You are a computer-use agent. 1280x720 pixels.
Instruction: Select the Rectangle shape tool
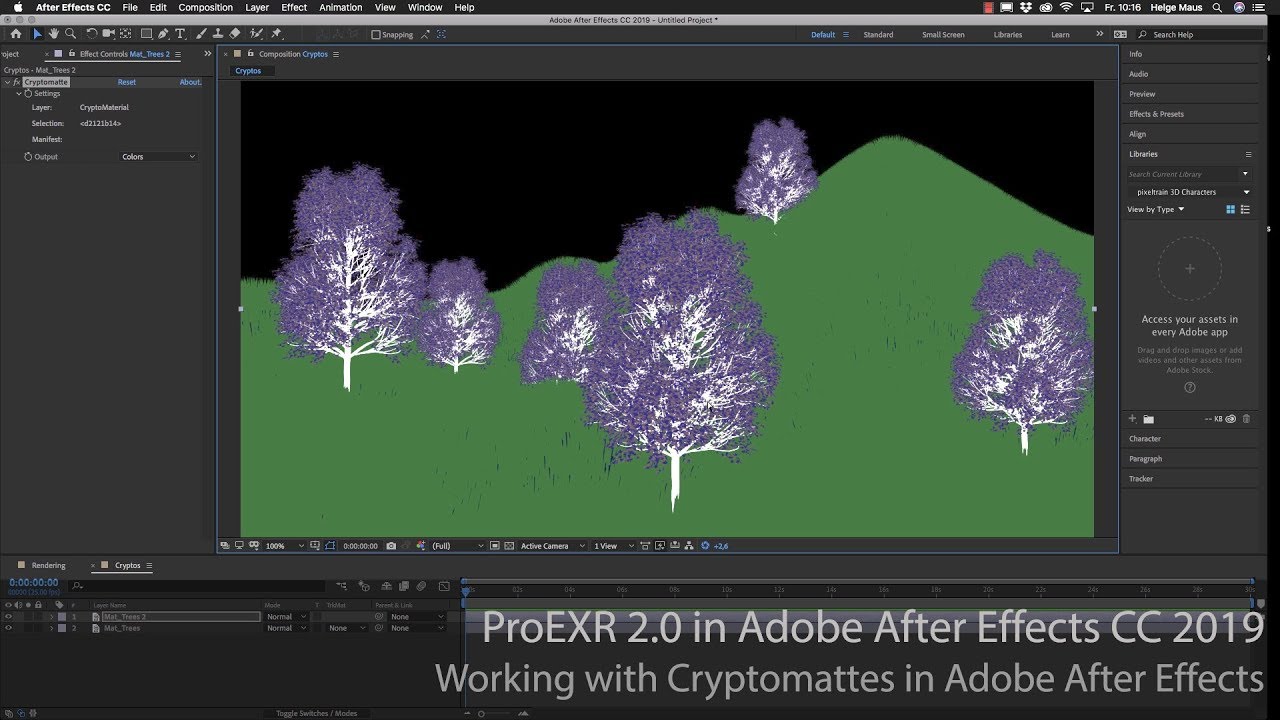coord(146,34)
